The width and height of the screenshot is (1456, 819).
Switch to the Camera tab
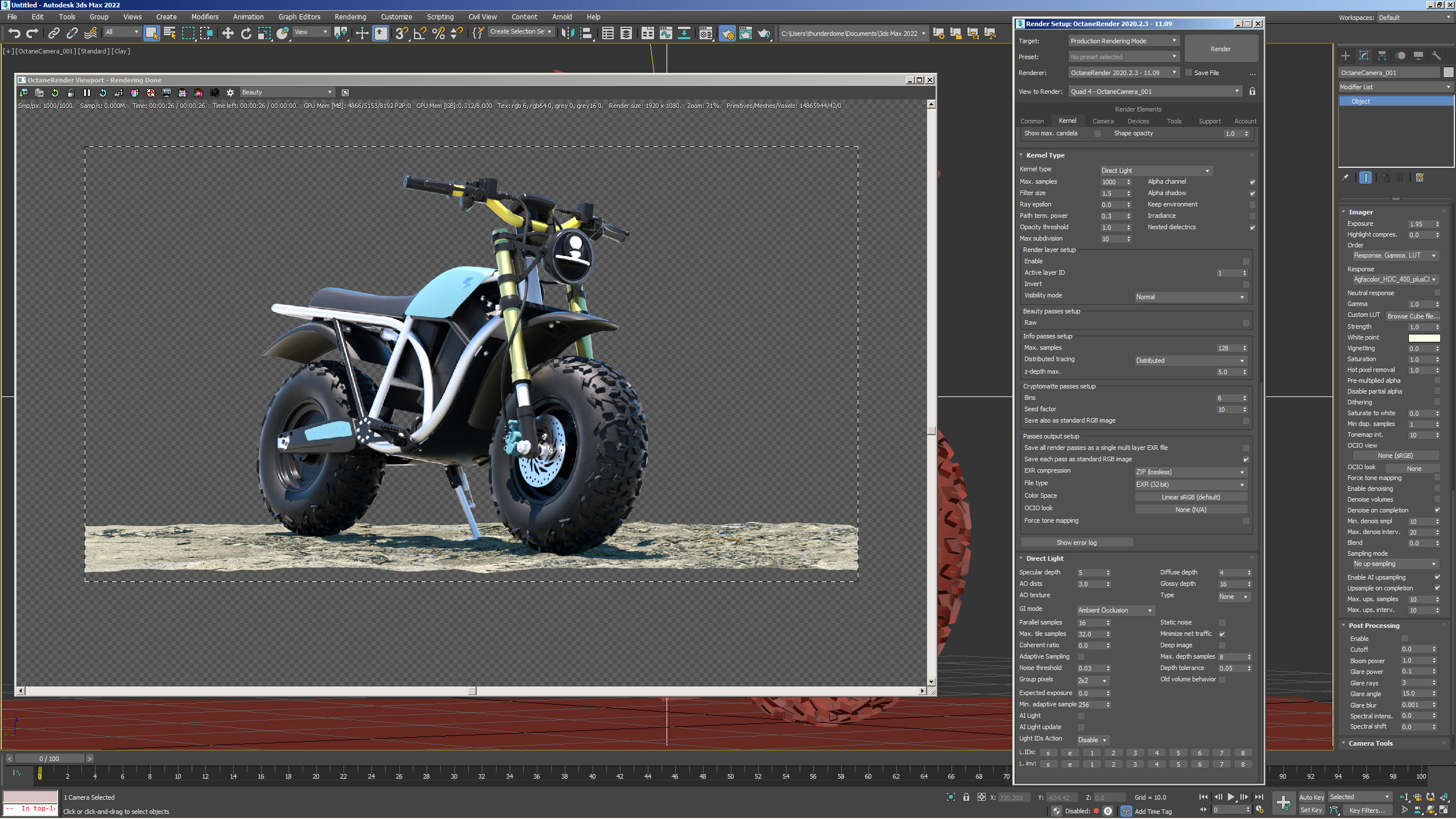(1102, 121)
